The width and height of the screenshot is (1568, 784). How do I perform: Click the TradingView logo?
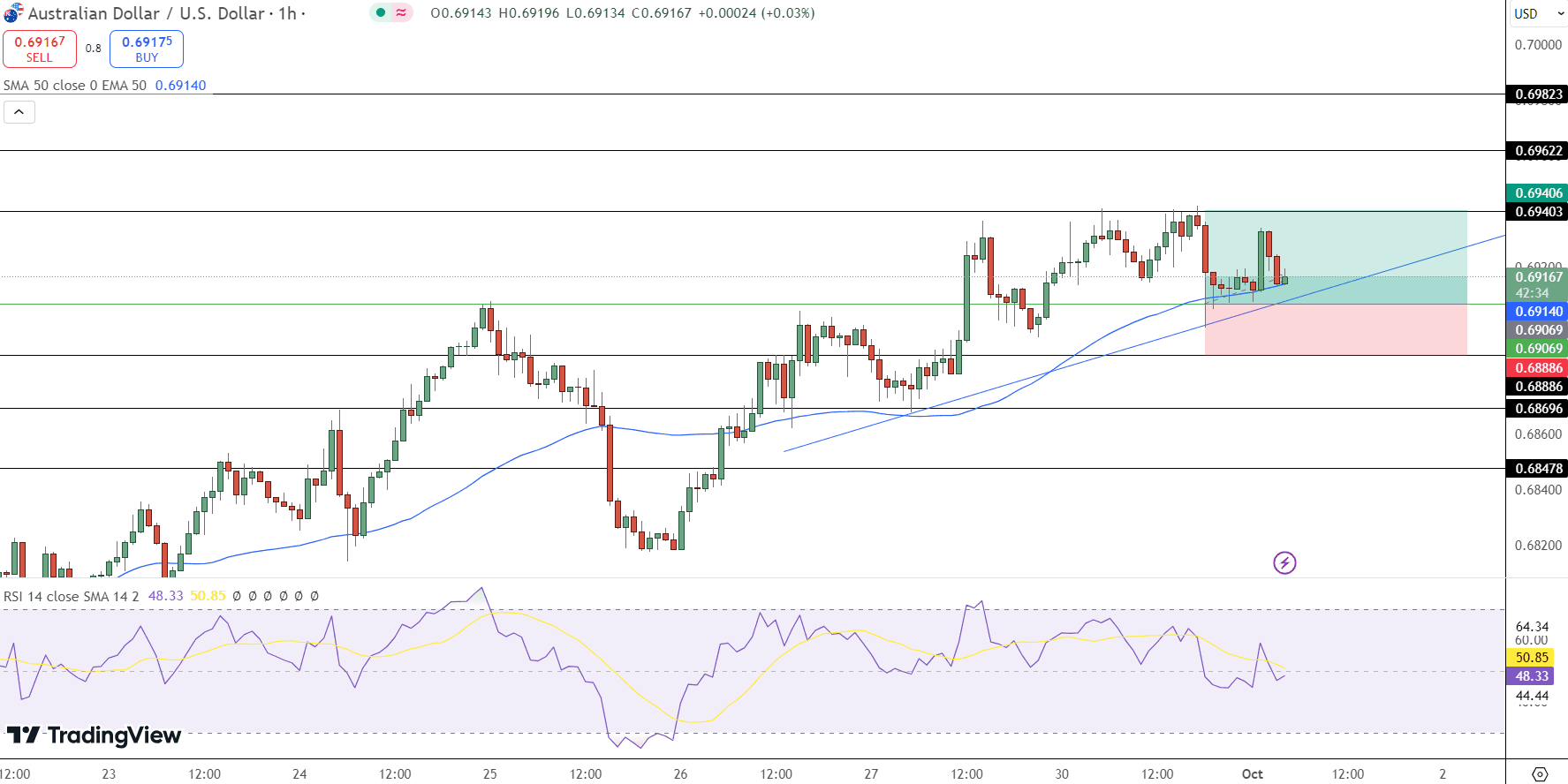pos(94,735)
